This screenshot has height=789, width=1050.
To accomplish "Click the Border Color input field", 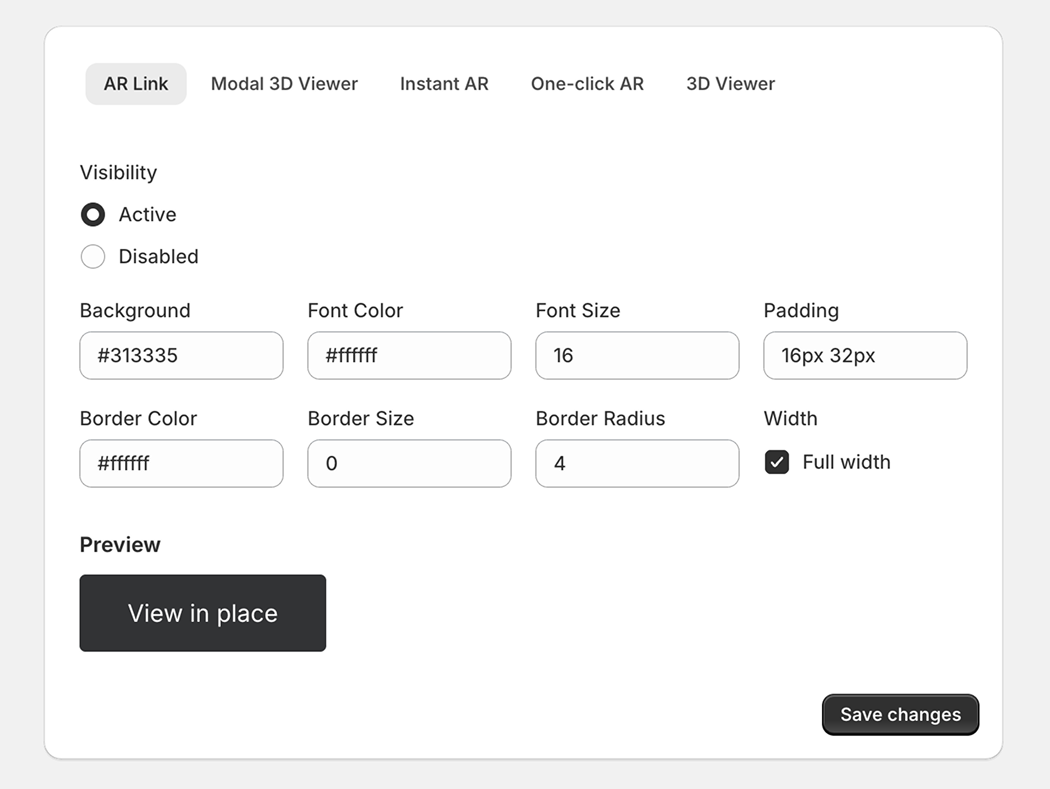I will click(181, 464).
